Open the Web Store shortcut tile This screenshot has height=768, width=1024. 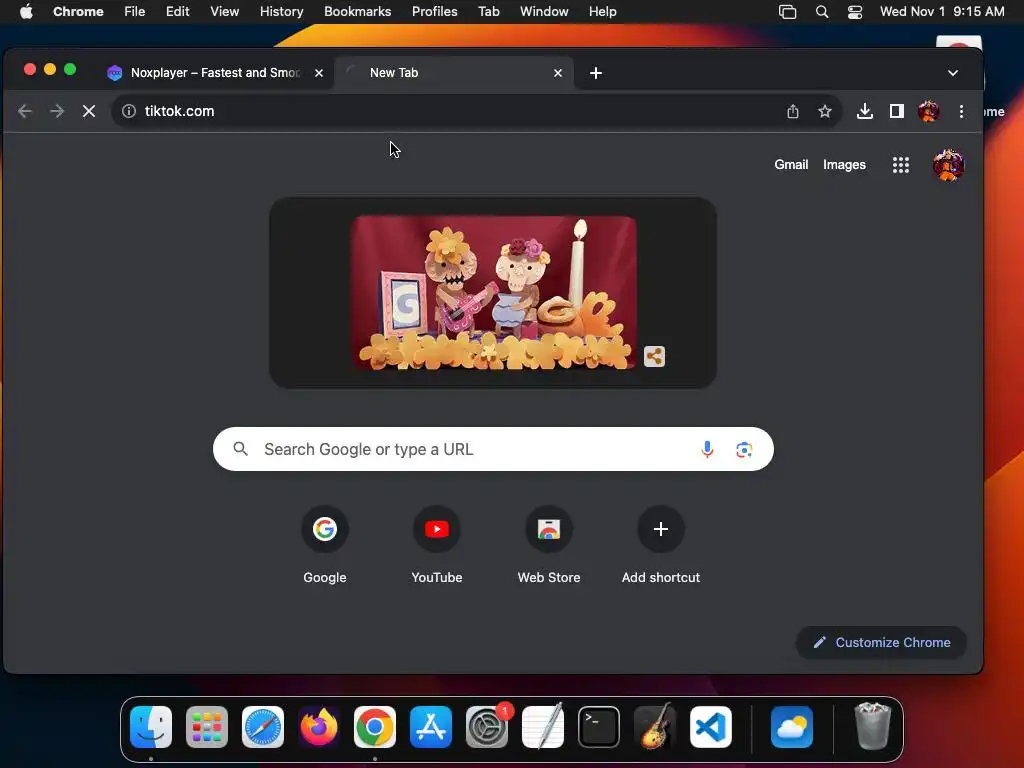coord(549,545)
